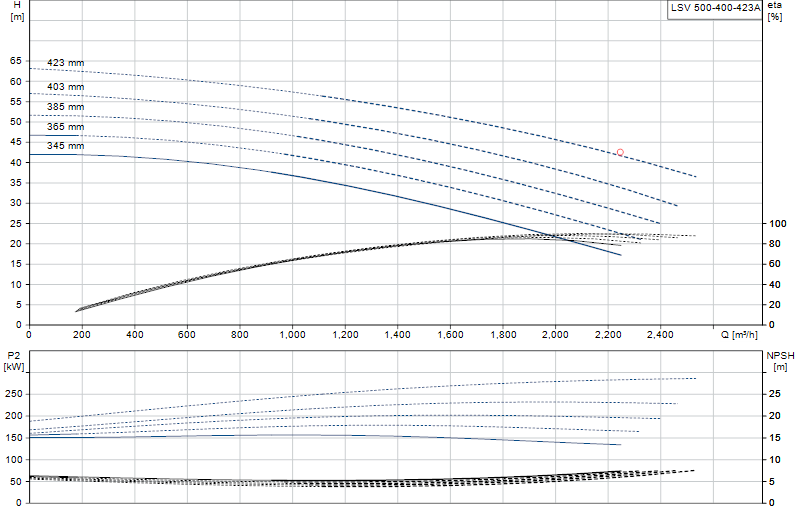Select the '345 mm' impeller curve label
This screenshot has width=800, height=520.
[x=65, y=145]
